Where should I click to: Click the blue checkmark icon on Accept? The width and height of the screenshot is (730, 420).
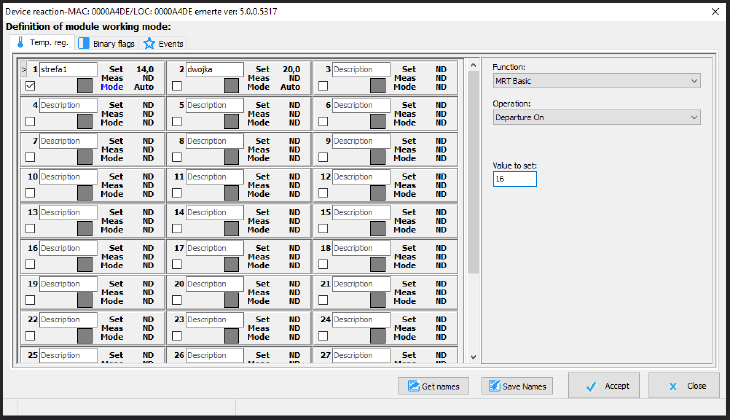(591, 386)
